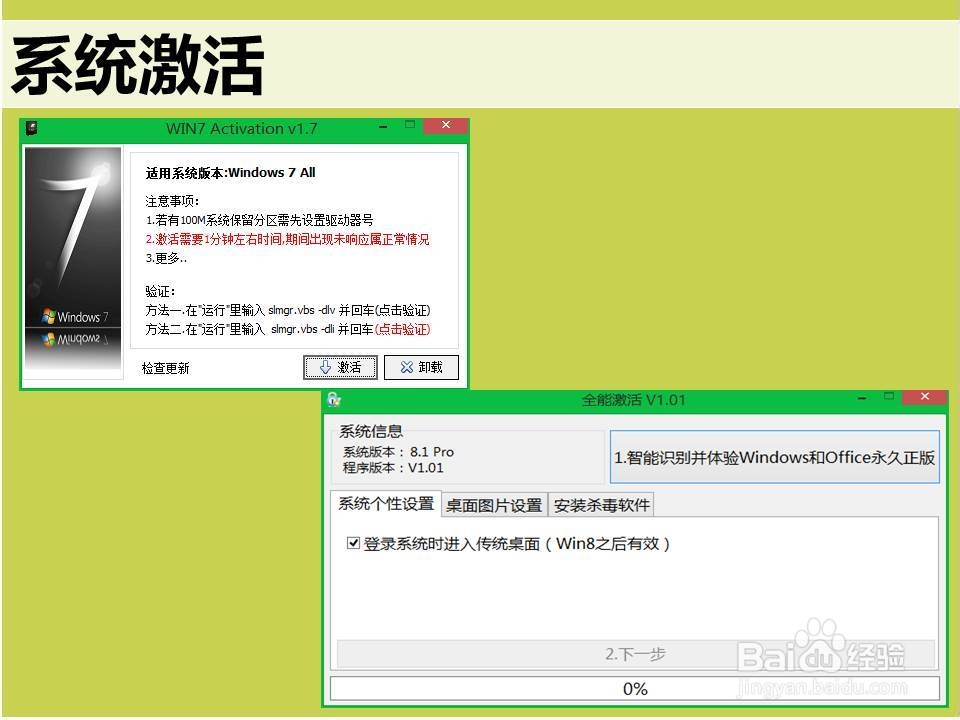Click 系统版本：8.1 Pro text
This screenshot has width=960, height=720.
pos(398,452)
